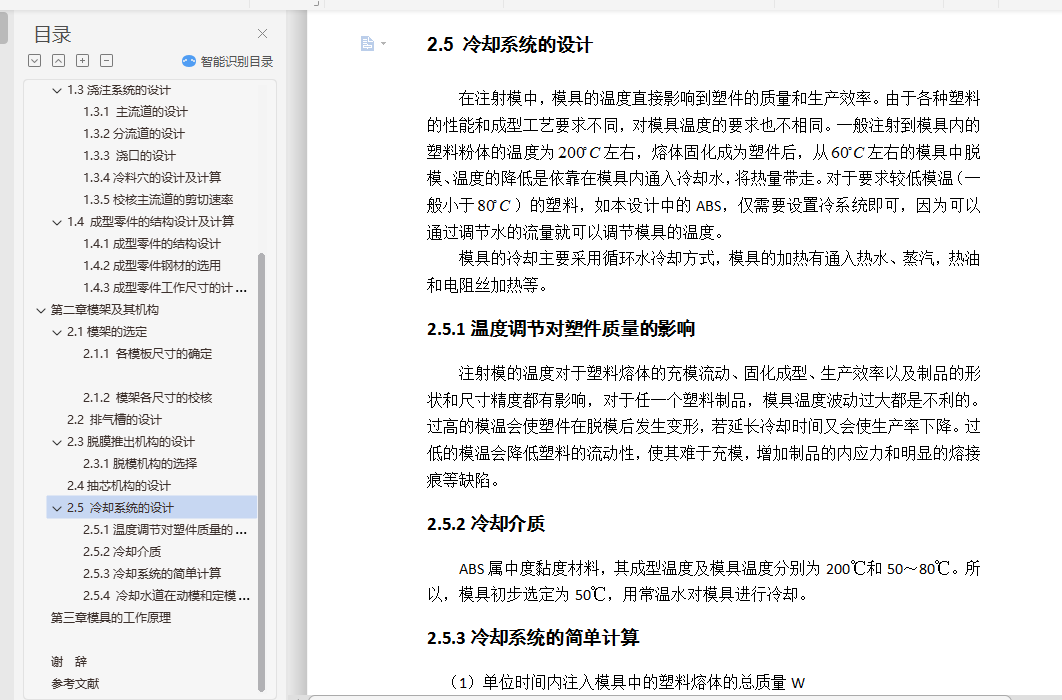The width and height of the screenshot is (1062, 700).
Task: Open 2.5.4 冷却水道在动模和定模 outline entry
Action: point(167,596)
